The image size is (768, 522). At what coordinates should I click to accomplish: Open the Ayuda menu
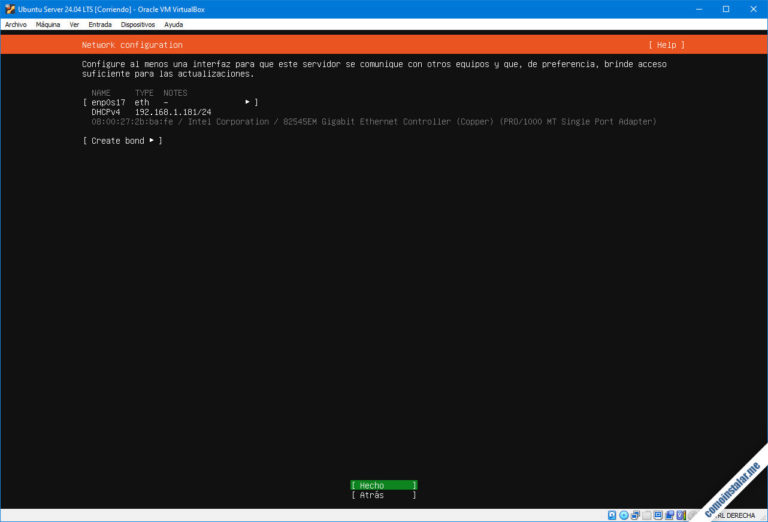173,24
